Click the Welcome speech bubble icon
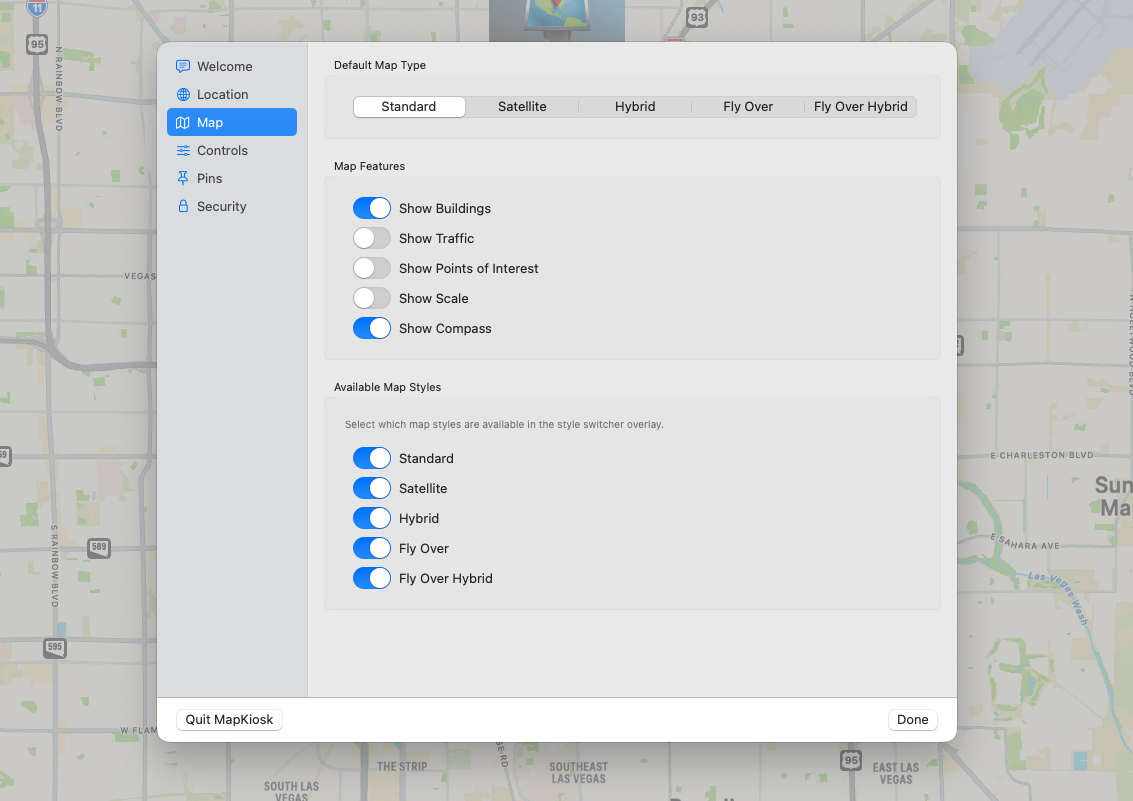 click(x=183, y=66)
